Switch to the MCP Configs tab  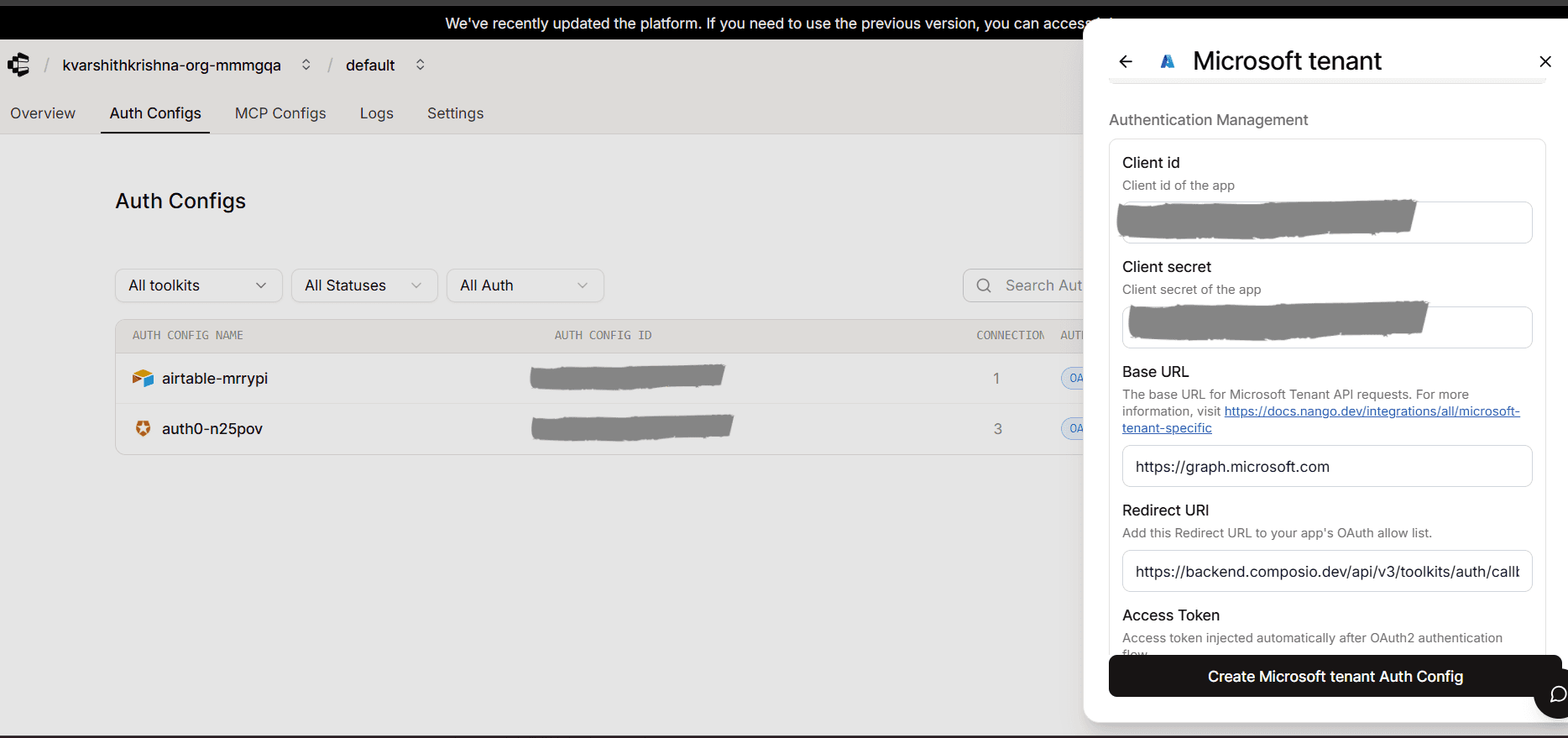(x=280, y=113)
